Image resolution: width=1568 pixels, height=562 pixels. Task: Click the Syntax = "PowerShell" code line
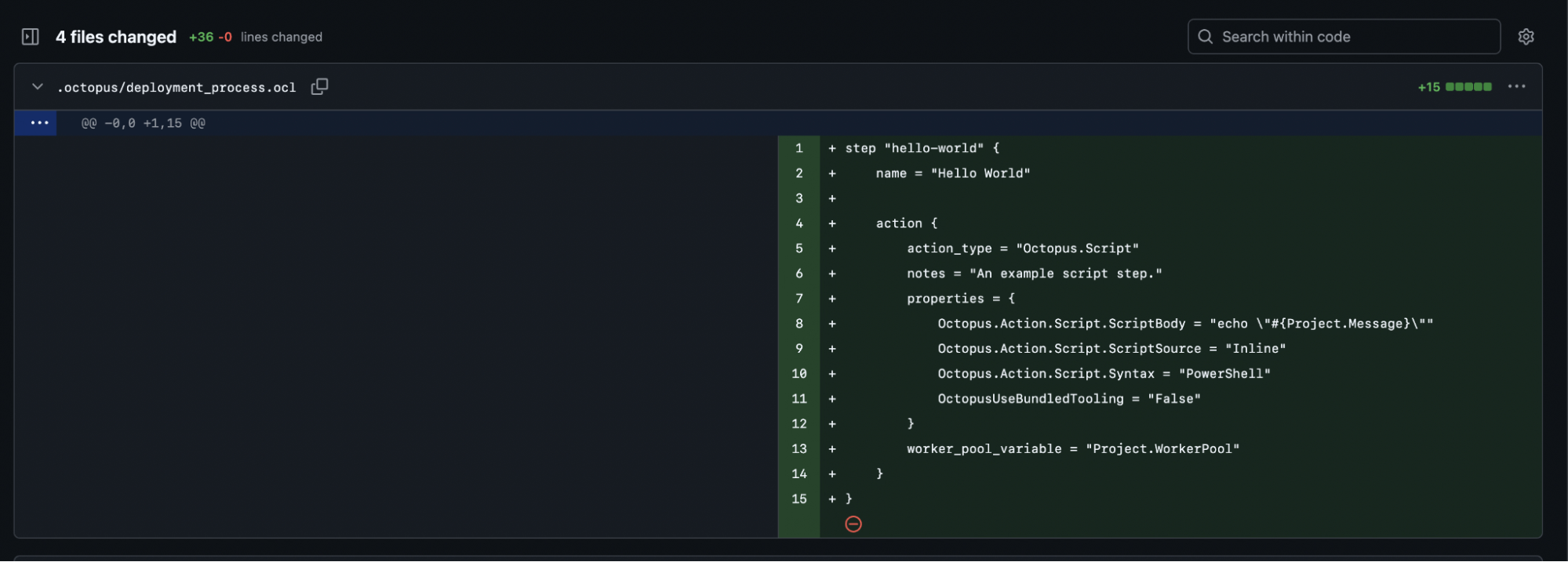coord(1104,374)
